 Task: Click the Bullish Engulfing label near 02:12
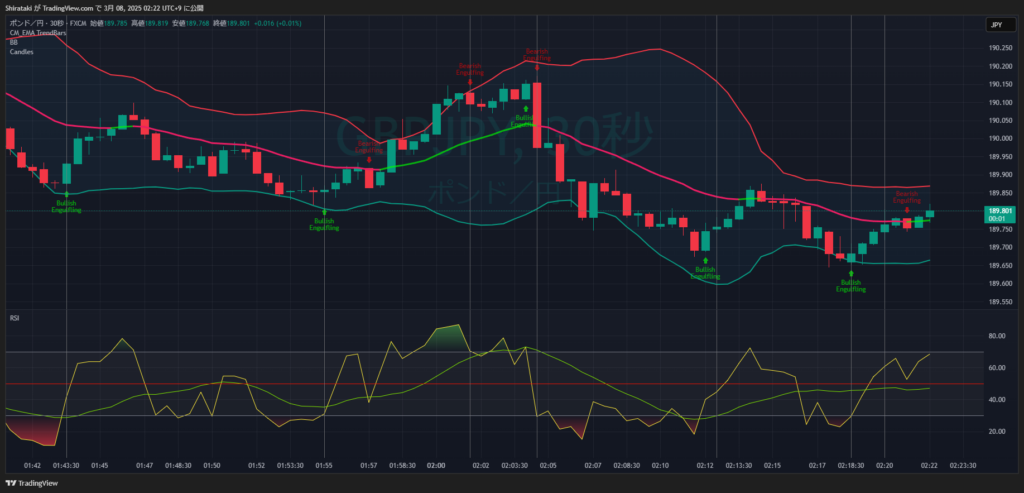point(705,273)
